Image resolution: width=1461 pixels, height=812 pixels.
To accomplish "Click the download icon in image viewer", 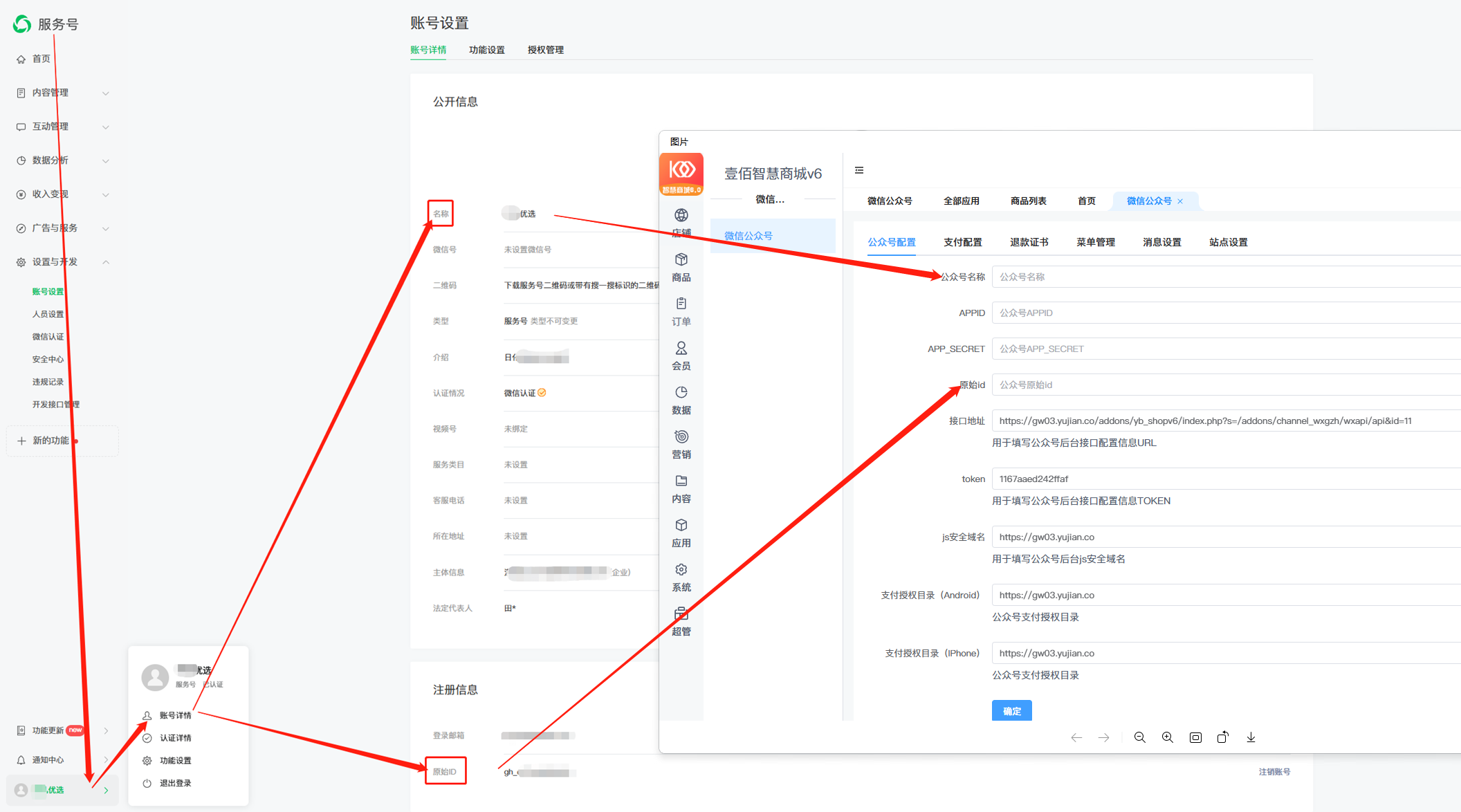I will (1251, 737).
